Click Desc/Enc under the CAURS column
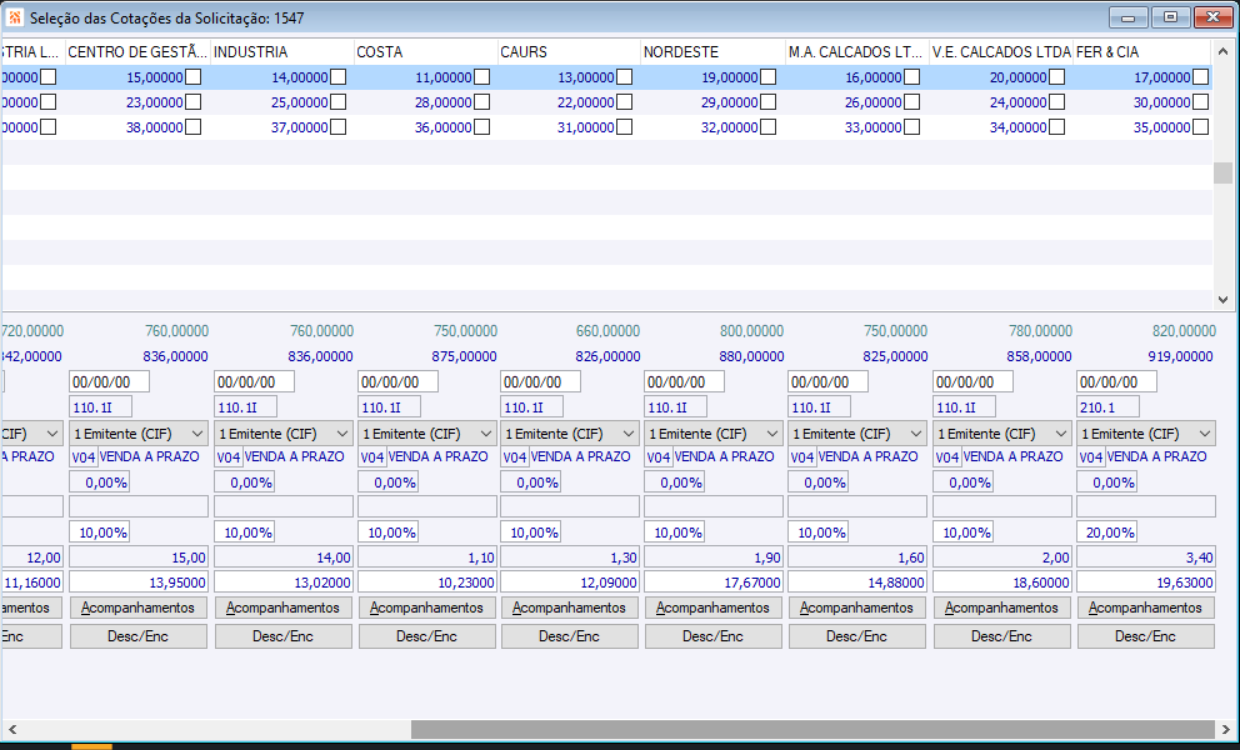This screenshot has width=1240, height=750. point(570,636)
